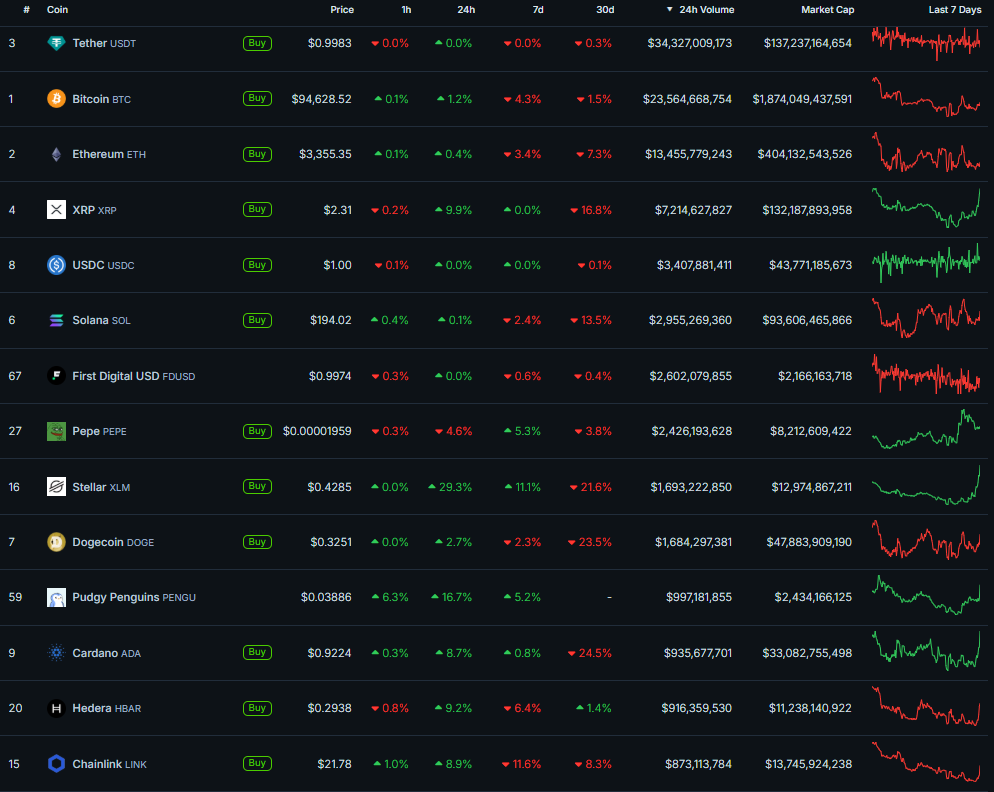Click the Hedera coin logo icon
The width and height of the screenshot is (994, 792).
pyautogui.click(x=56, y=708)
